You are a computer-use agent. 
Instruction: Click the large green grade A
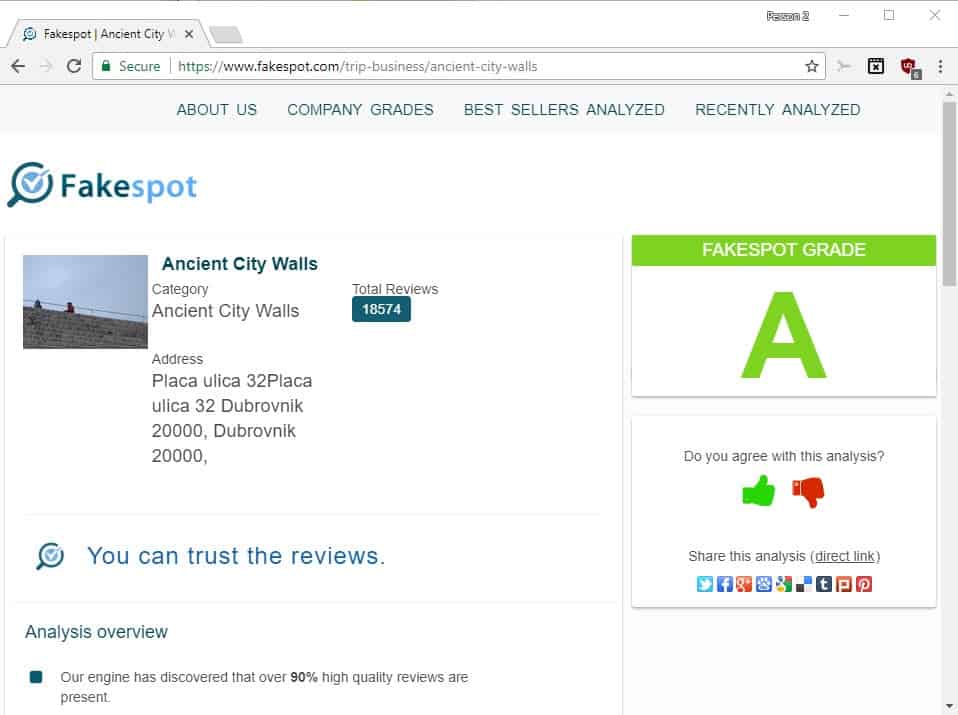click(x=783, y=336)
